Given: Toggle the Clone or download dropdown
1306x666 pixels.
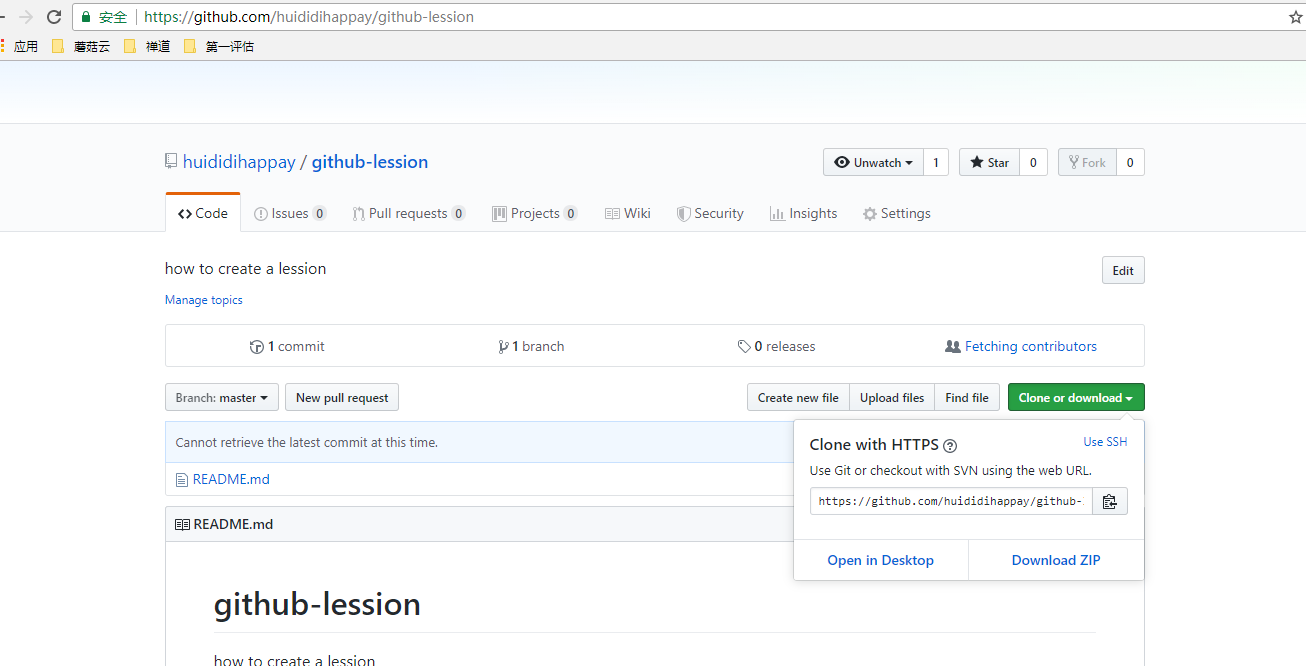Looking at the screenshot, I should coord(1075,398).
